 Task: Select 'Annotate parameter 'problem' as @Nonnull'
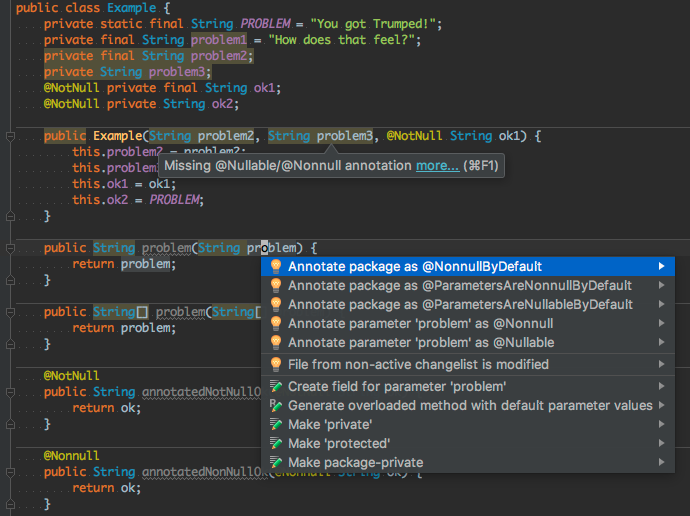click(468, 323)
